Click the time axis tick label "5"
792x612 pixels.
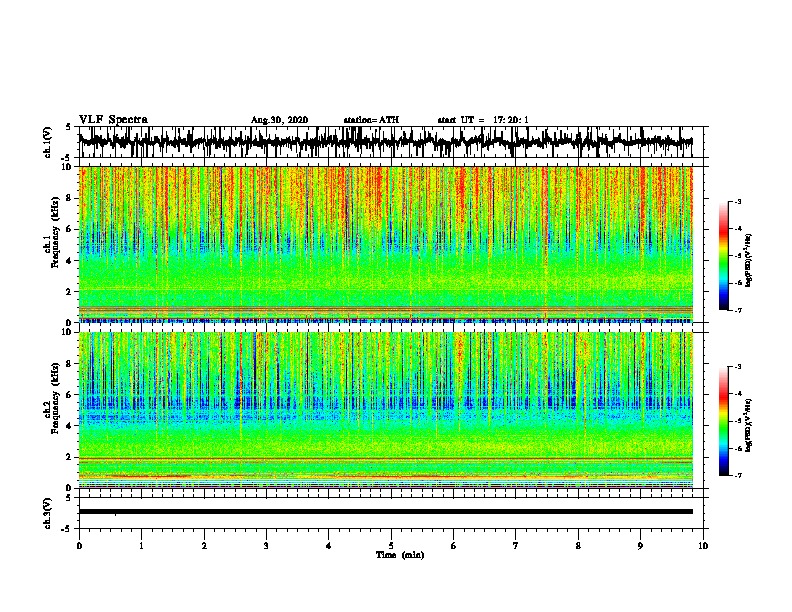click(391, 546)
